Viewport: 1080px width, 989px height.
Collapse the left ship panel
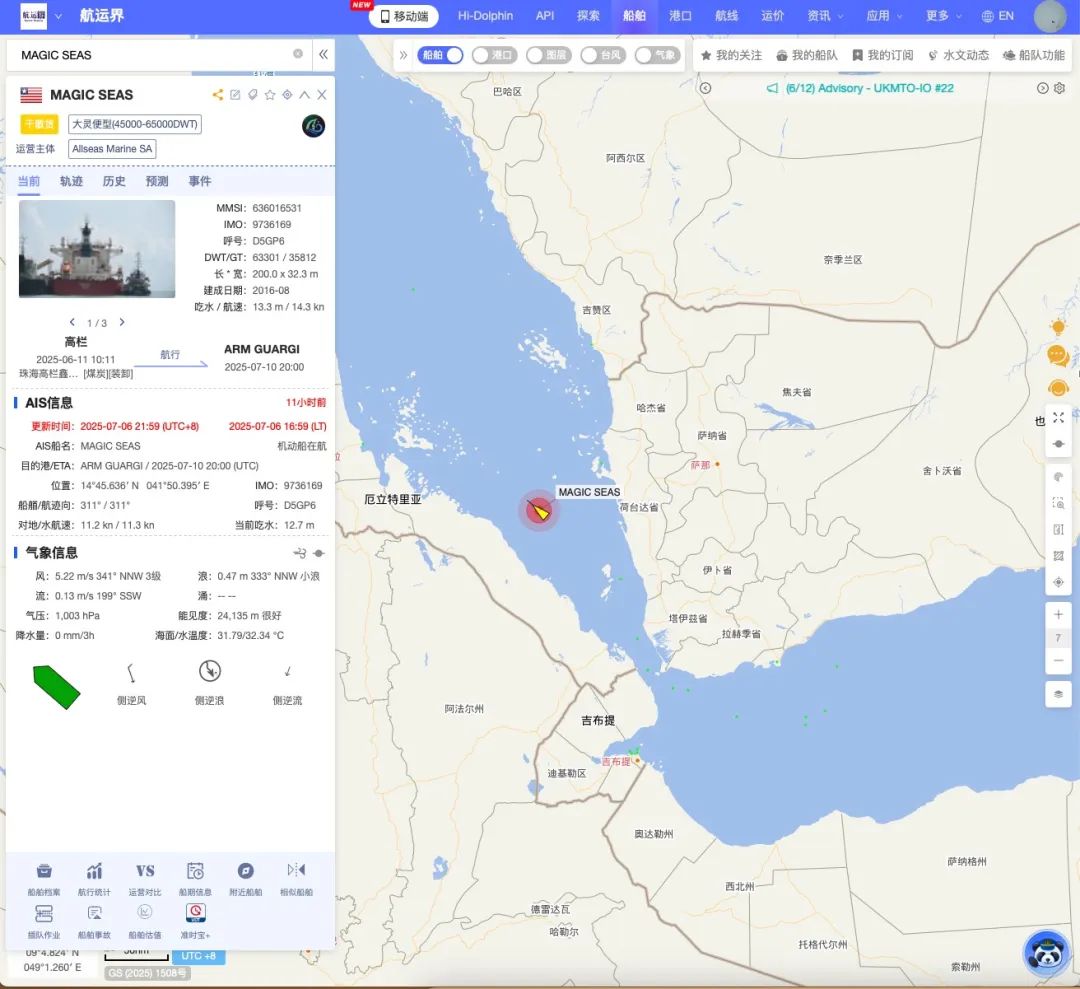coord(323,54)
